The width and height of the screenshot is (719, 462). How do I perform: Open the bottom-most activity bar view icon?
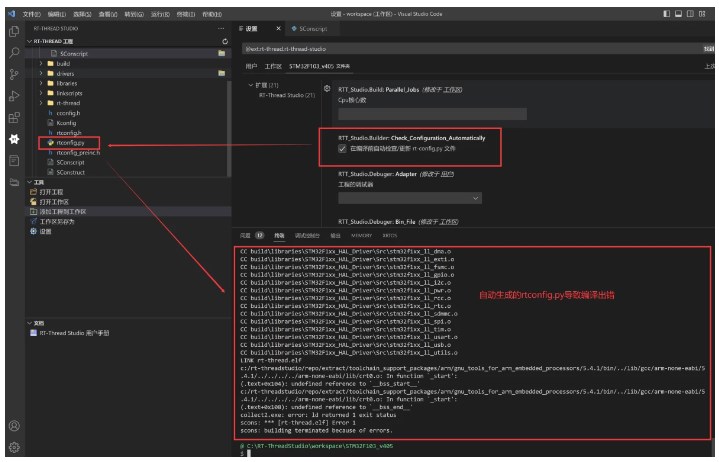pos(14,182)
